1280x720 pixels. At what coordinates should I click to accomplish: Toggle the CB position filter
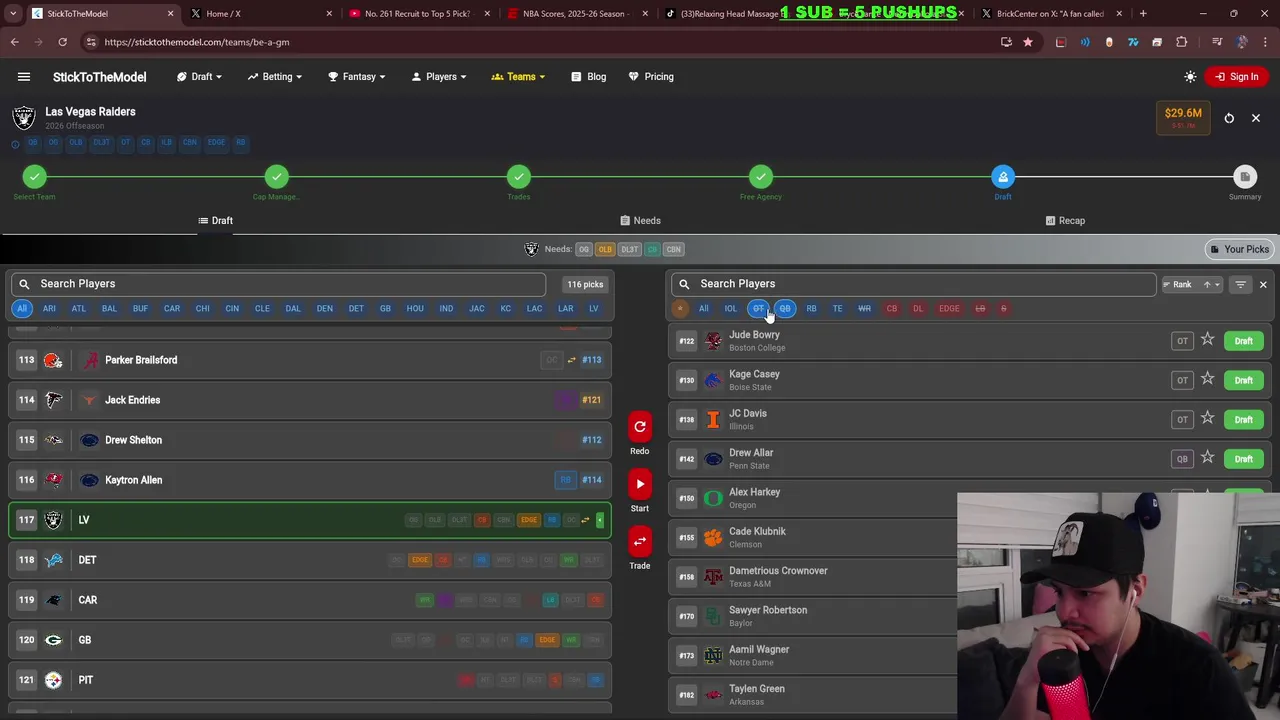coord(892,309)
